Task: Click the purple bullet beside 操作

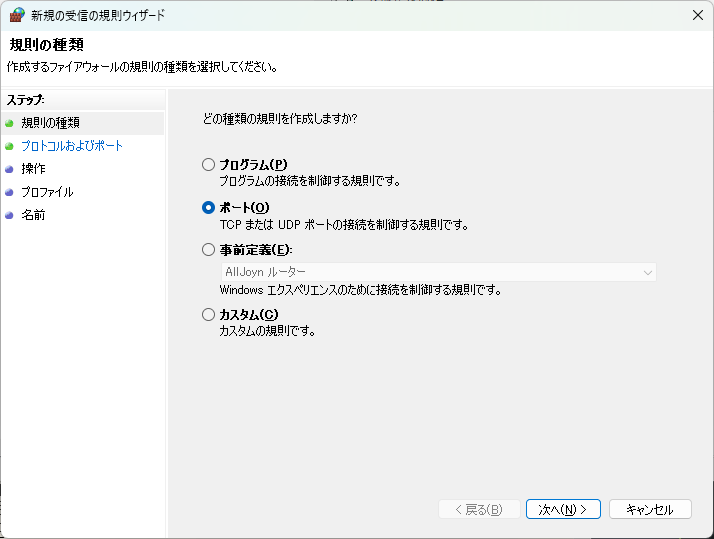Action: 10,169
